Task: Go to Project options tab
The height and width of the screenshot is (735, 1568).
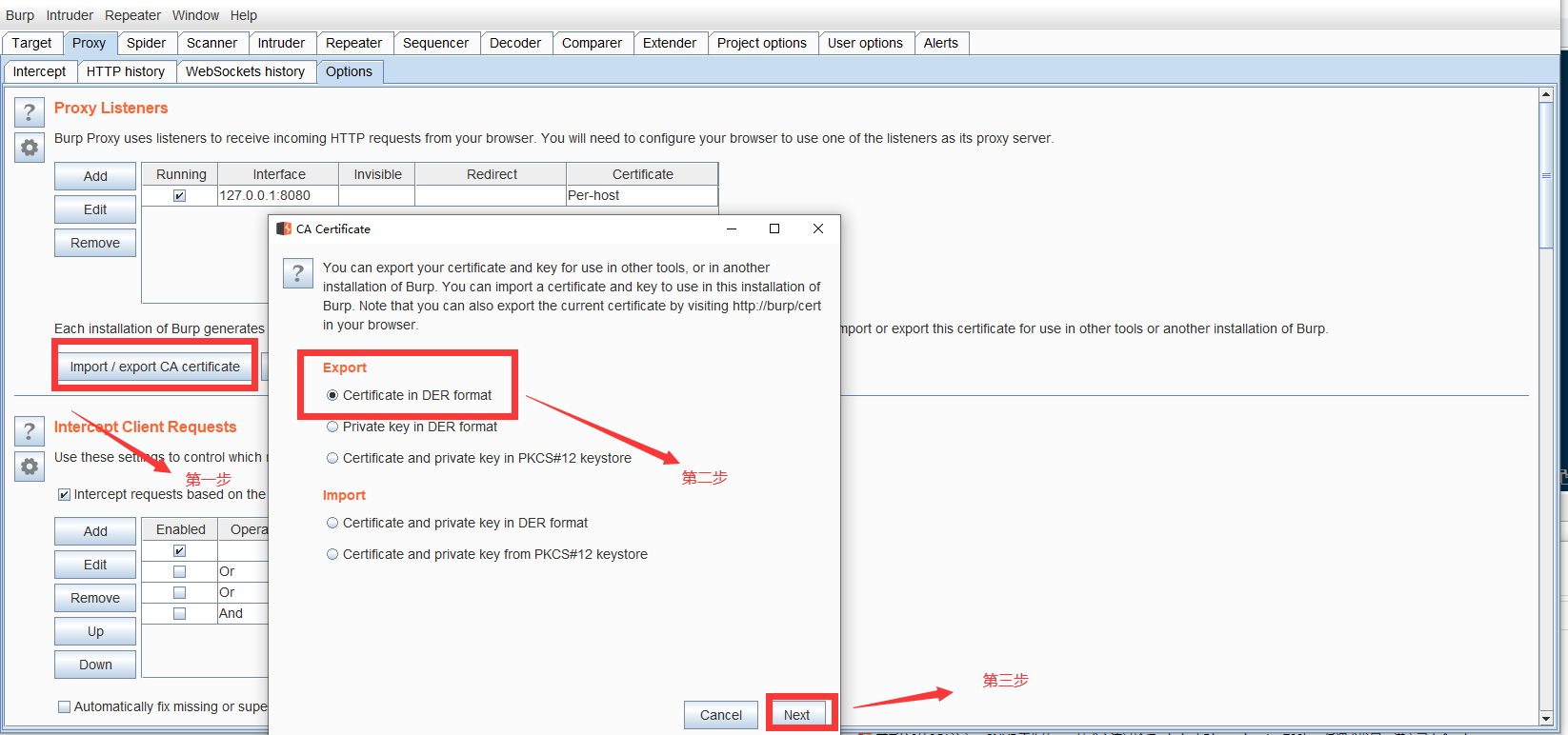Action: [762, 43]
